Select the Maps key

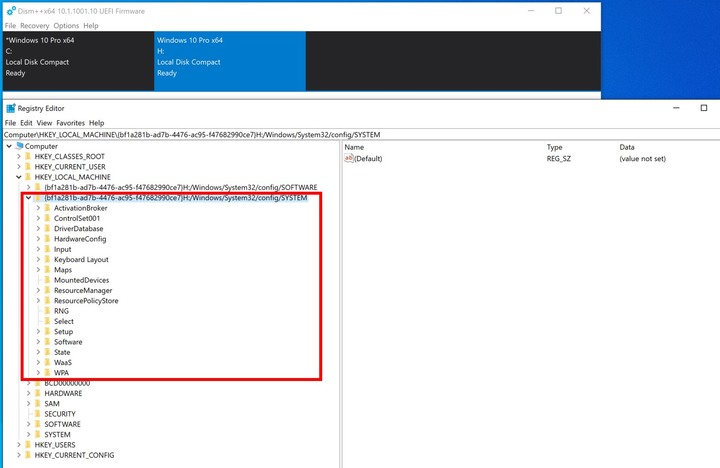pyautogui.click(x=63, y=270)
